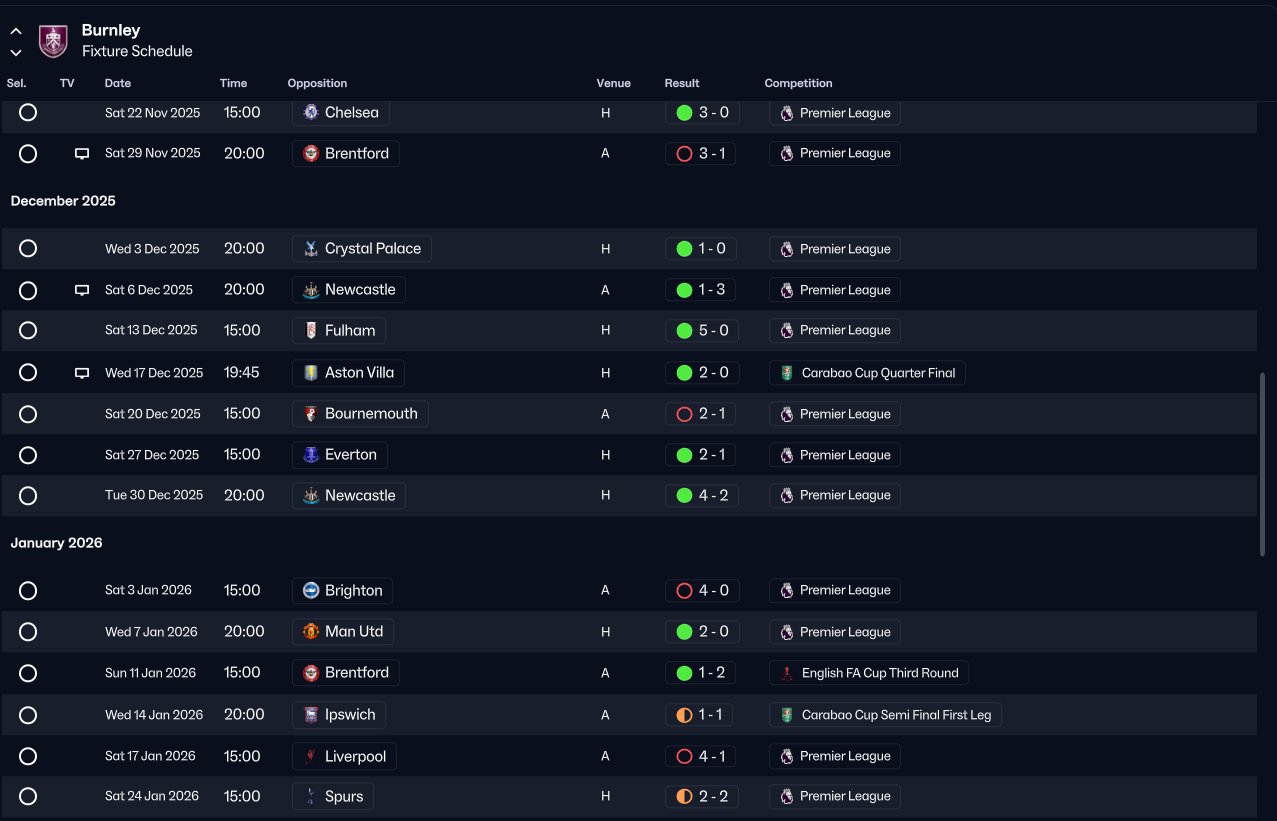Sort by the Date column header
Image resolution: width=1277 pixels, height=821 pixels.
pos(118,83)
